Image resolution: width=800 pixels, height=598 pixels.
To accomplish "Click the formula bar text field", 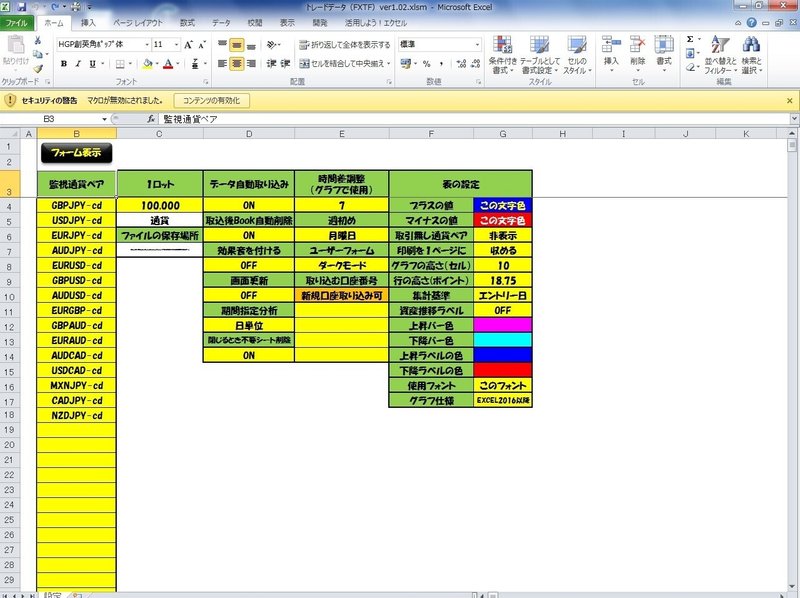I will point(474,119).
